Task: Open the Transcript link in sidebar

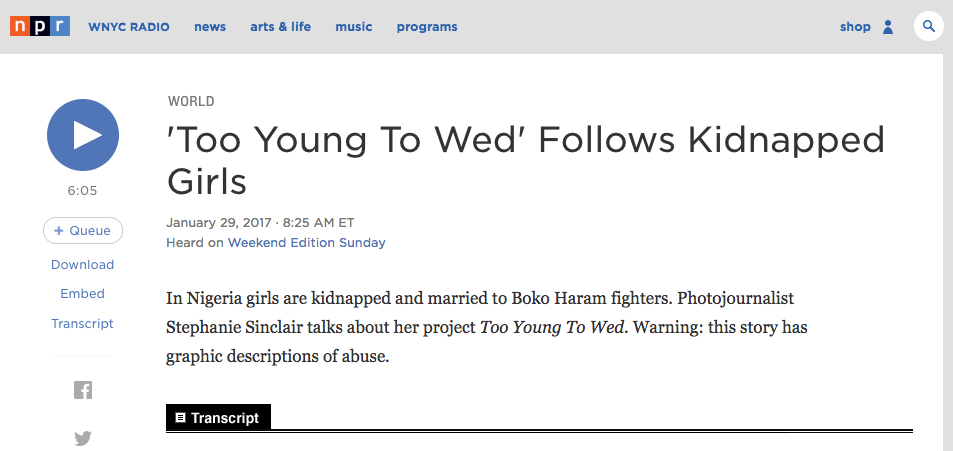Action: [83, 323]
